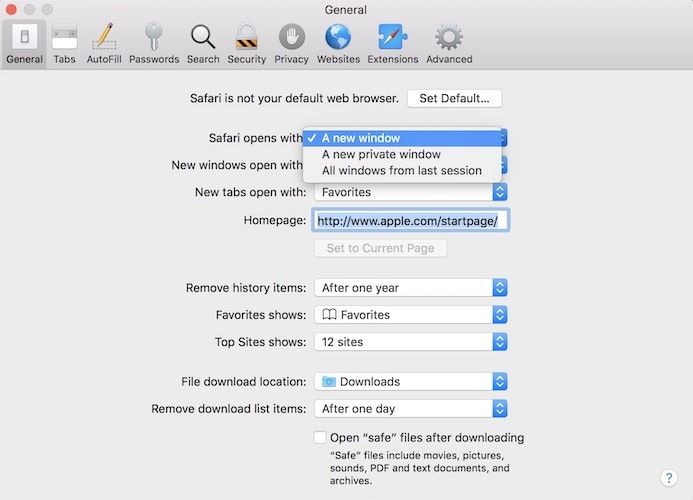Open the Security padlock pane
Viewport: 693px width, 500px height.
click(x=246, y=44)
